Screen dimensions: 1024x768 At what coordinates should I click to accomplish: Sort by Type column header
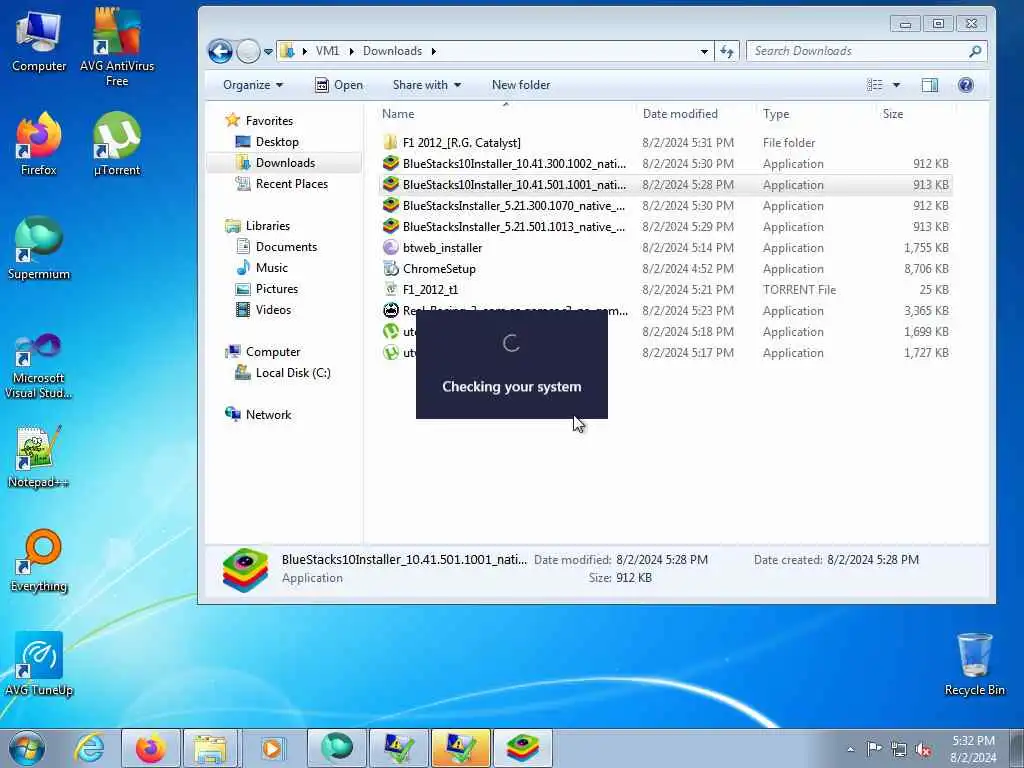(x=776, y=114)
